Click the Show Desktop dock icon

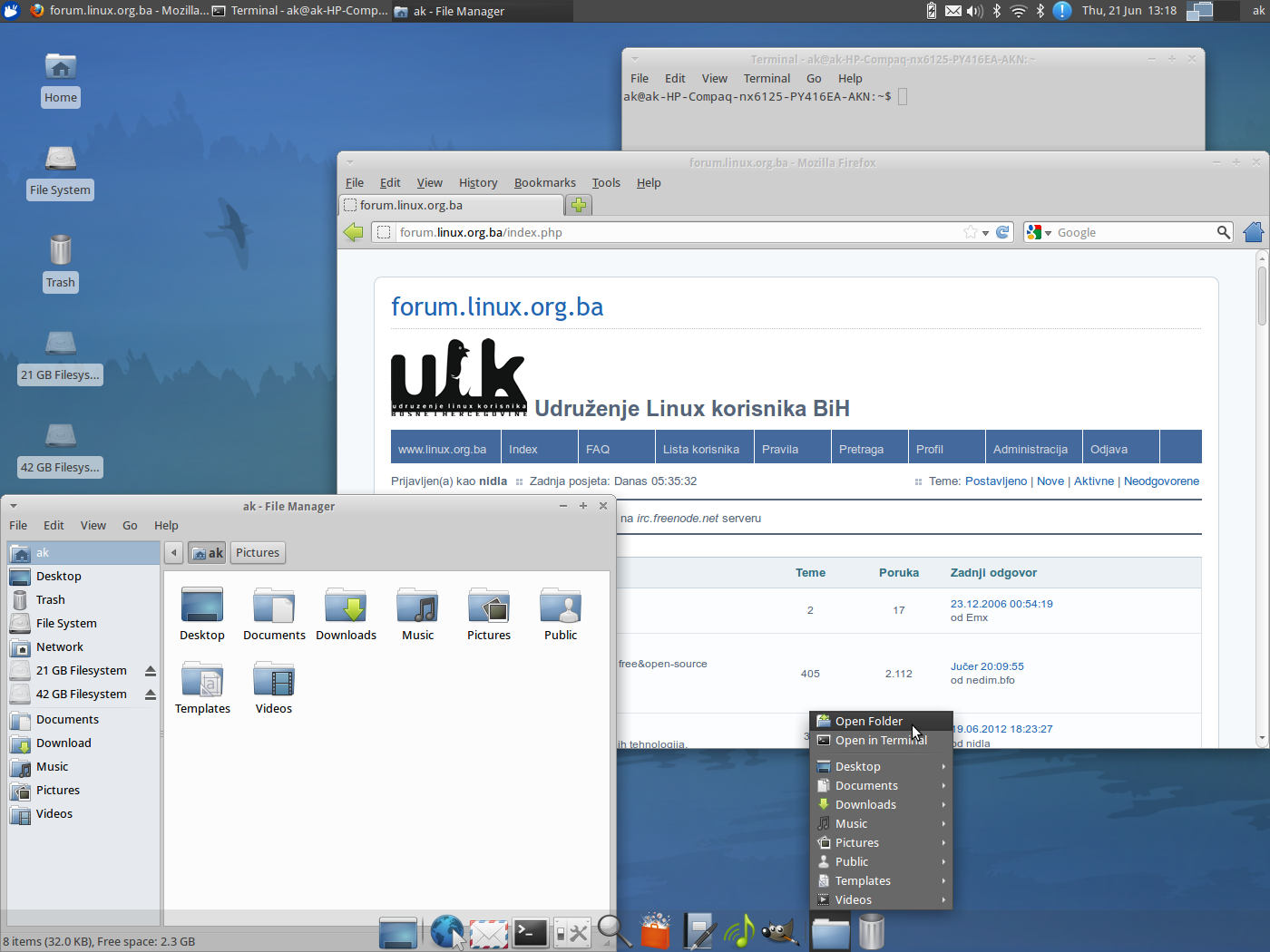click(x=398, y=932)
